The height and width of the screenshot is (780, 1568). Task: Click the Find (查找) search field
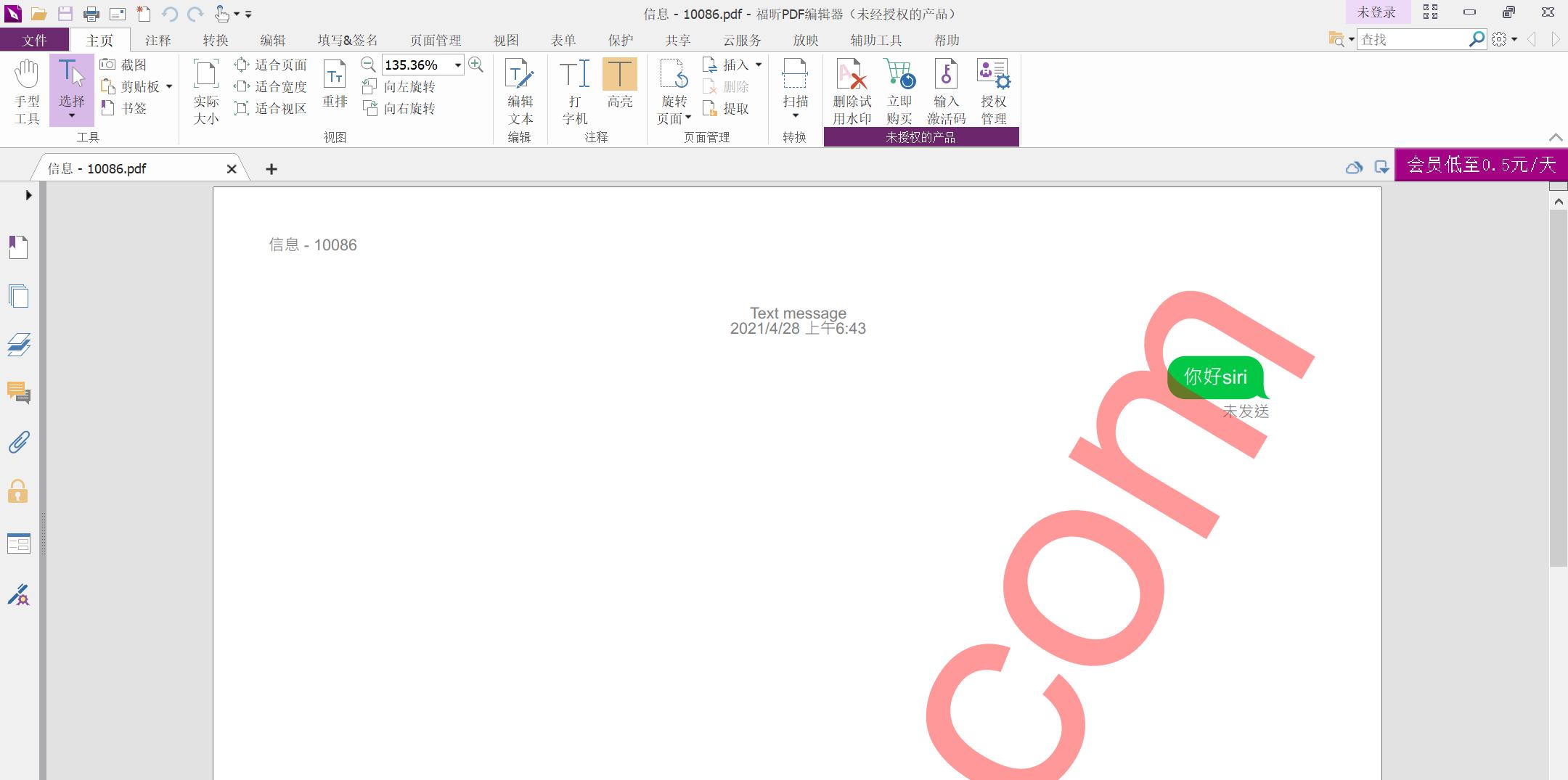(x=1412, y=40)
